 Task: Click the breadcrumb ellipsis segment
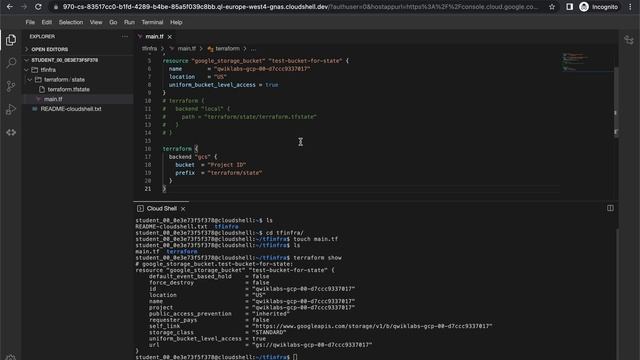(x=253, y=49)
